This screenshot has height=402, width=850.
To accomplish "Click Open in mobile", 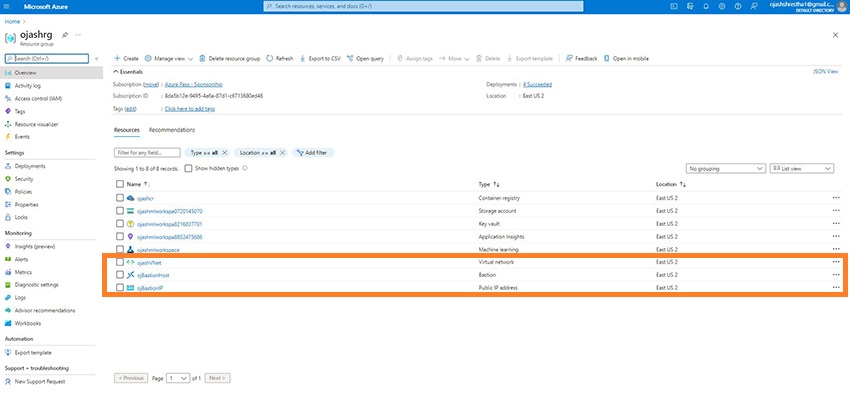I will click(626, 59).
